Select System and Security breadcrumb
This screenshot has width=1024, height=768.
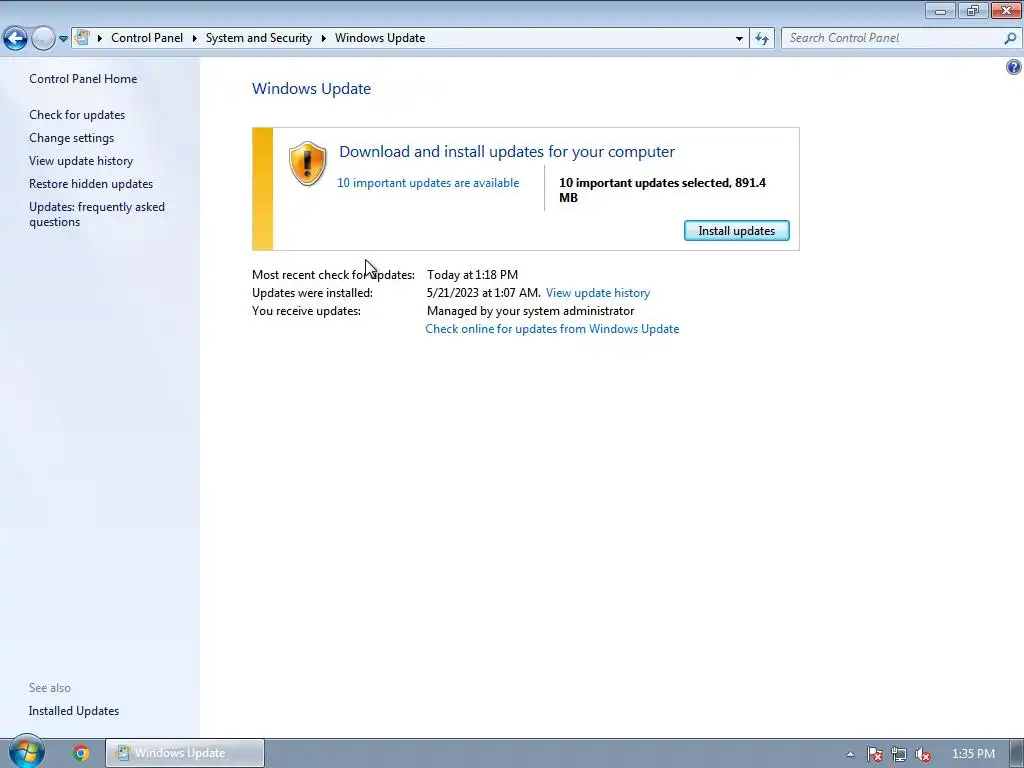pyautogui.click(x=259, y=38)
